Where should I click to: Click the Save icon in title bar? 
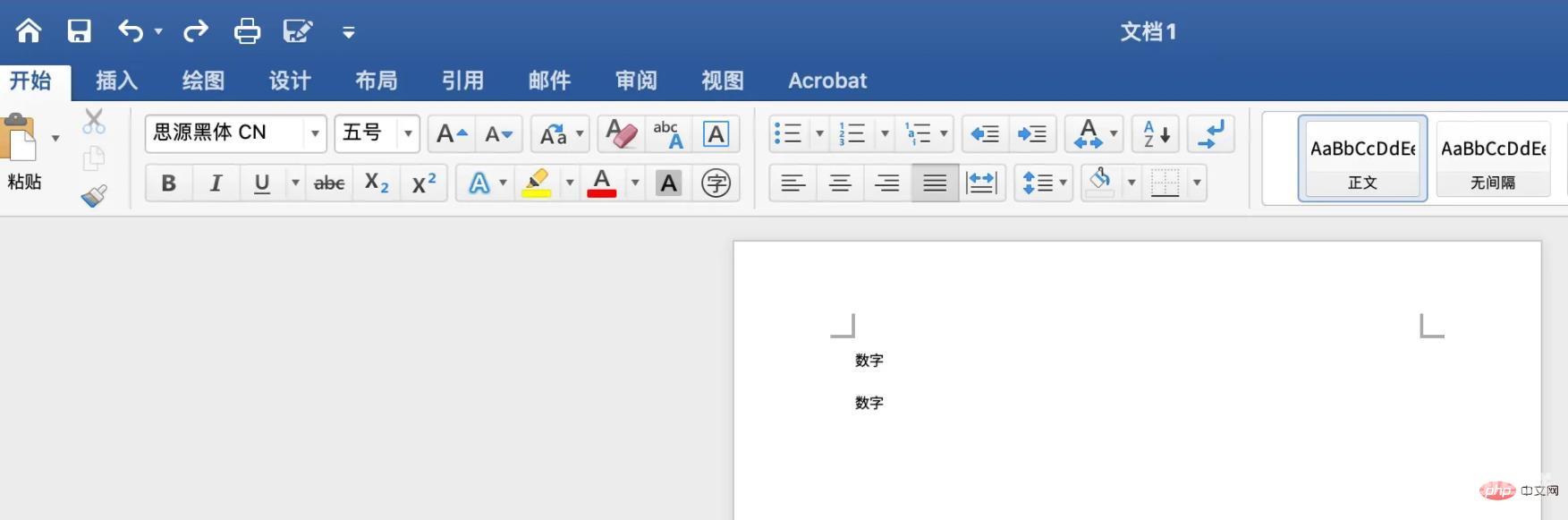pyautogui.click(x=80, y=31)
